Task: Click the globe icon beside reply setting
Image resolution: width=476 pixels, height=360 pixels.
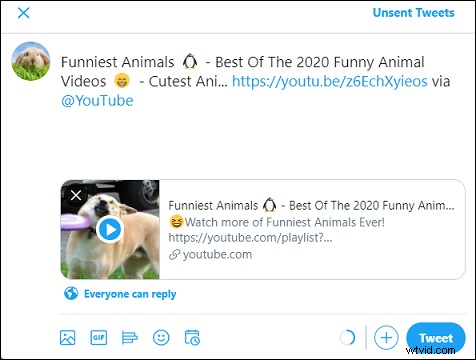Action: coord(71,294)
